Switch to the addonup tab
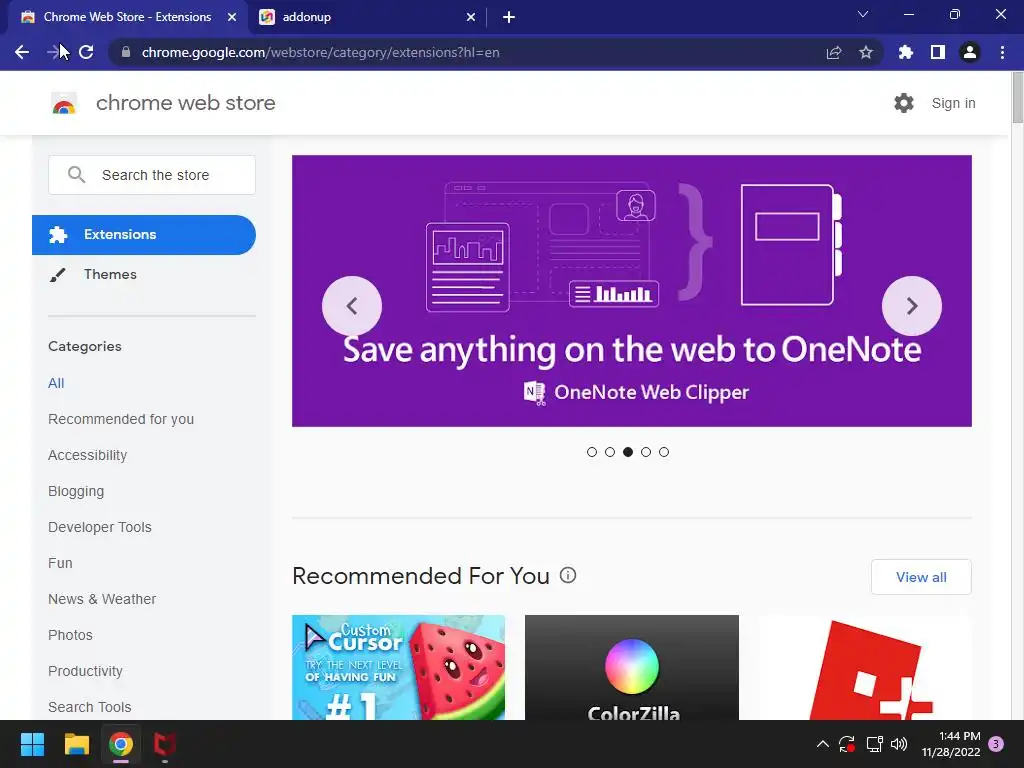This screenshot has width=1024, height=768. [x=367, y=17]
